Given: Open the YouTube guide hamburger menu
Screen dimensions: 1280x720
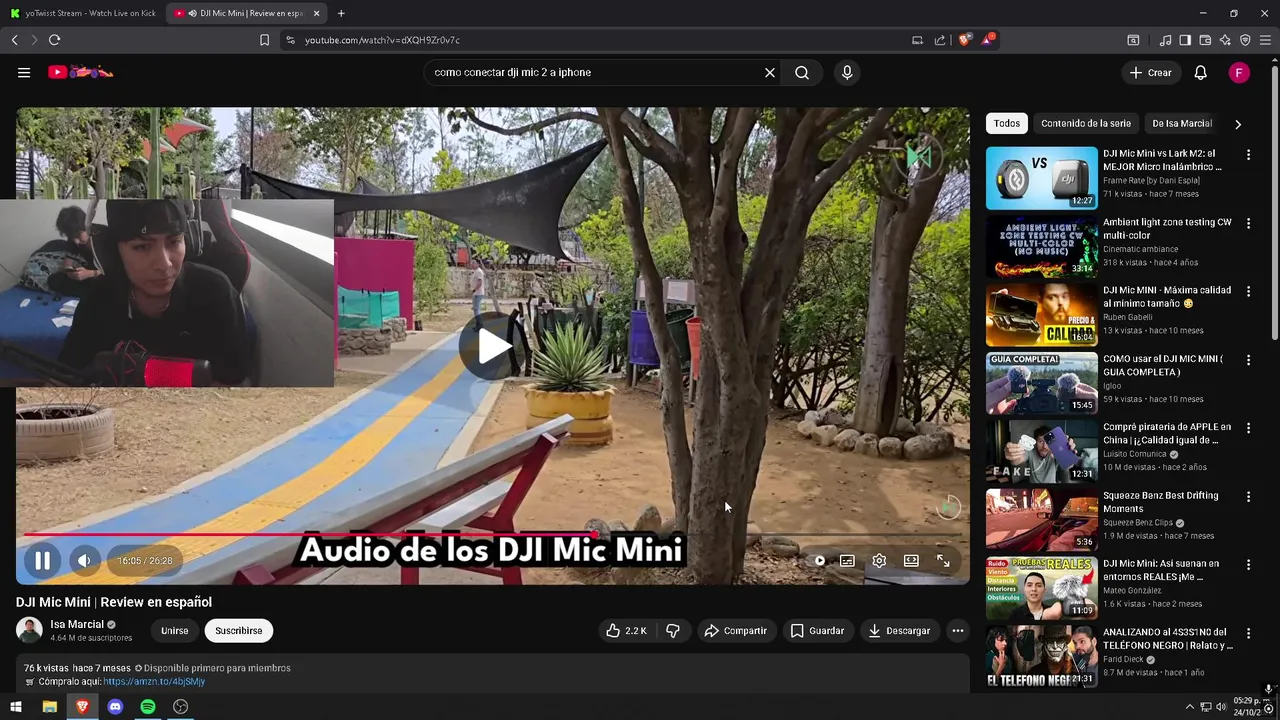Looking at the screenshot, I should click(24, 72).
